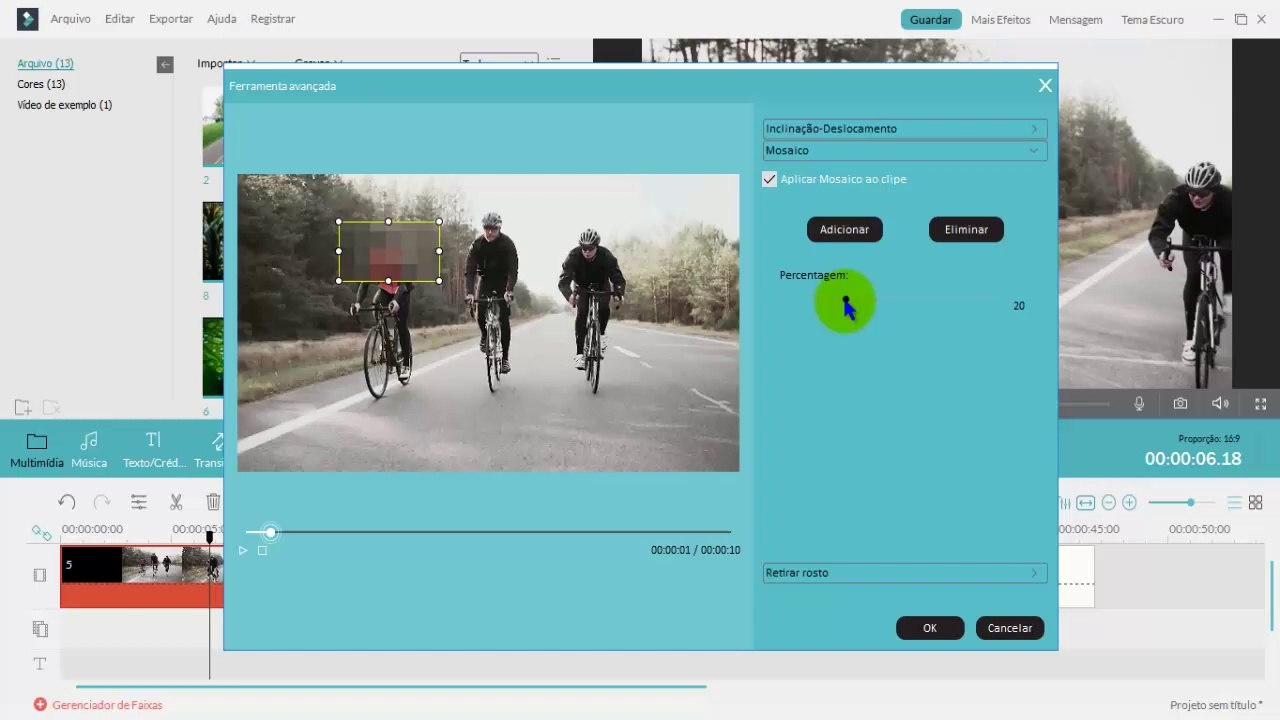
Task: Select Arquivo (13) in media library
Action: [x=45, y=63]
